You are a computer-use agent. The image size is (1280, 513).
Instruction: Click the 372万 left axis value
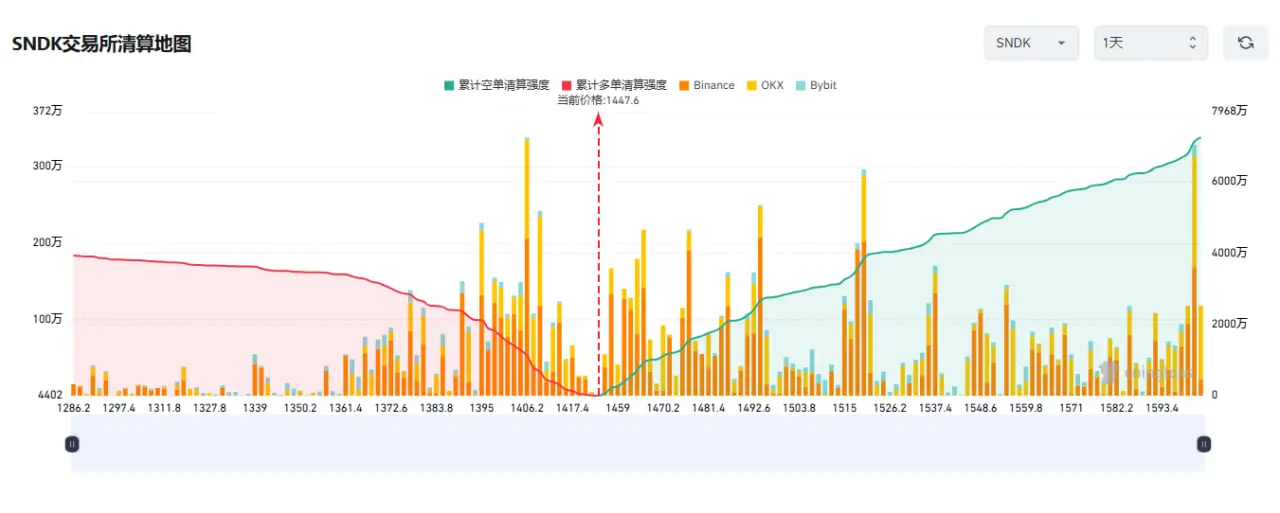click(47, 111)
